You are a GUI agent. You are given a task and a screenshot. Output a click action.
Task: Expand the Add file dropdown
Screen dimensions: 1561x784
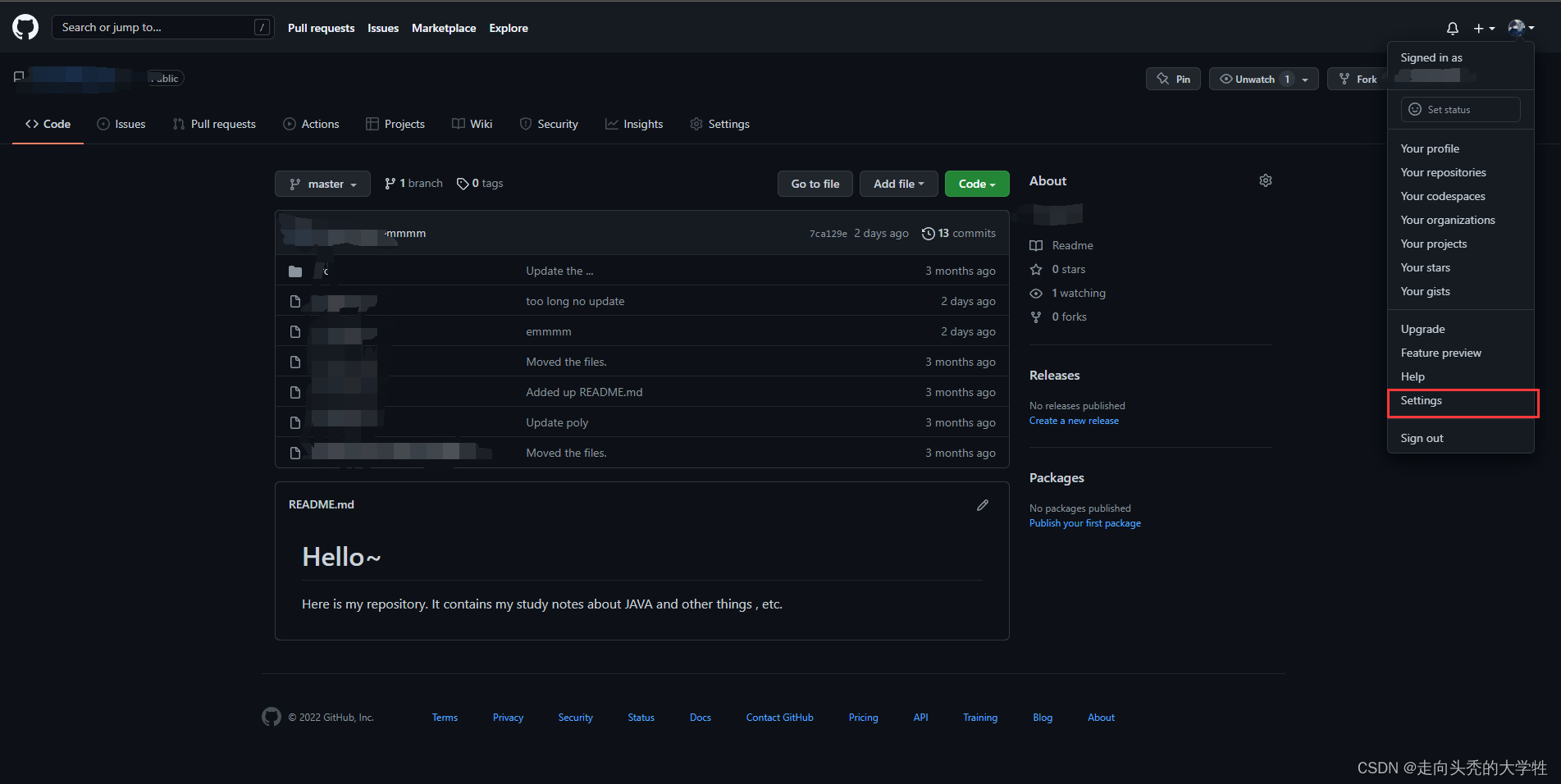click(x=898, y=184)
